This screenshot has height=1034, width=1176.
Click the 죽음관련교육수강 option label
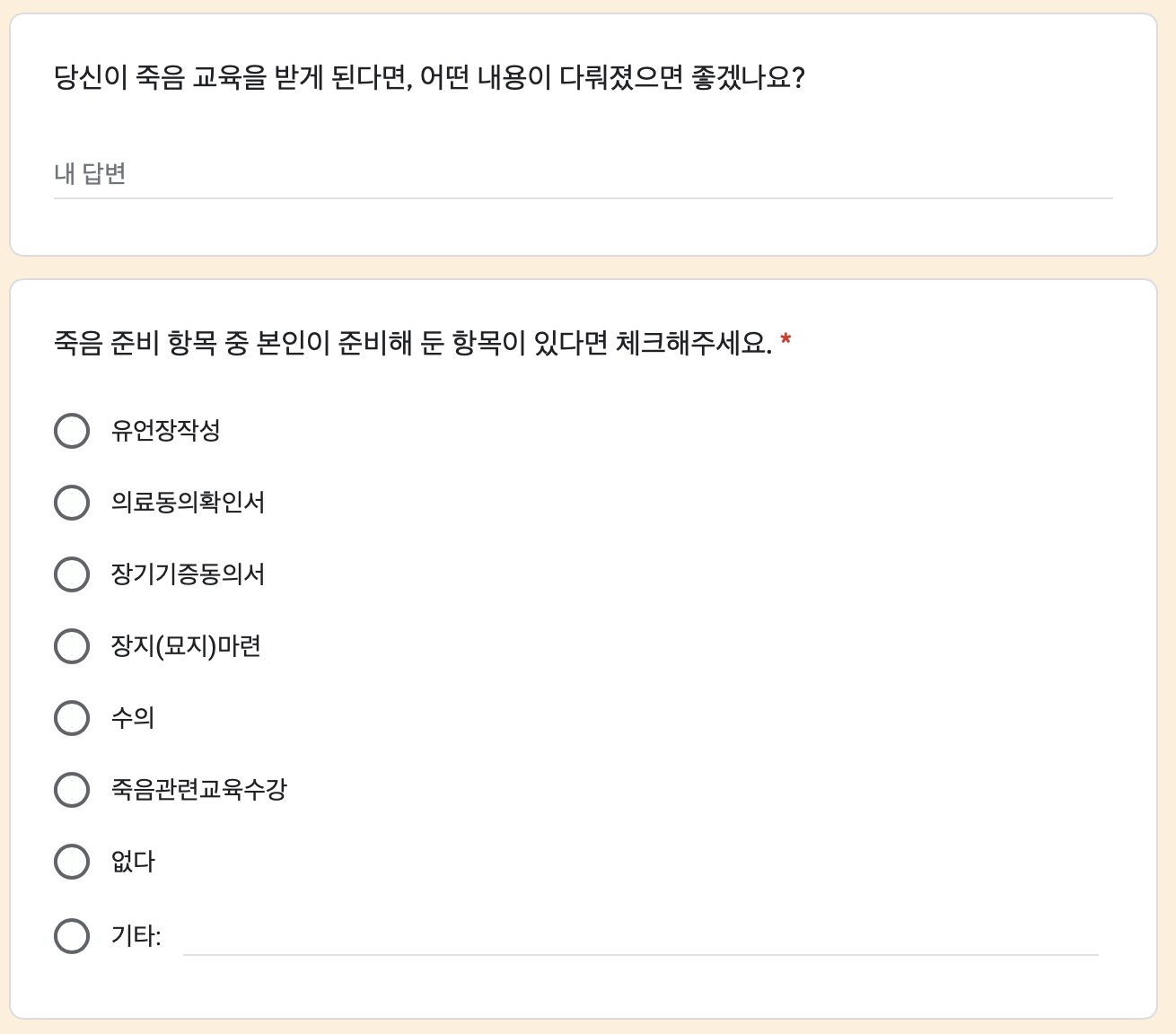click(x=199, y=790)
